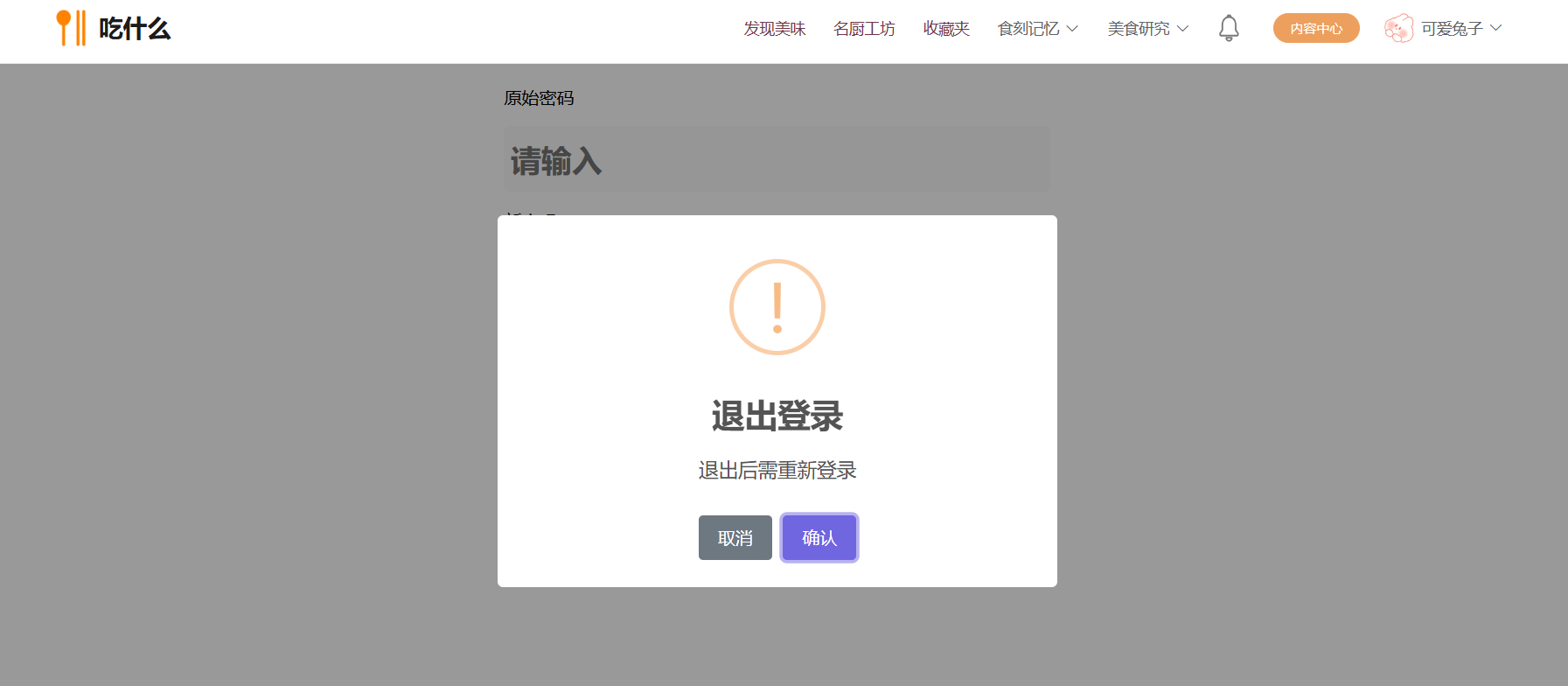This screenshot has width=1568, height=686.
Task: Confirm logout with the 确认 button
Action: coord(819,537)
